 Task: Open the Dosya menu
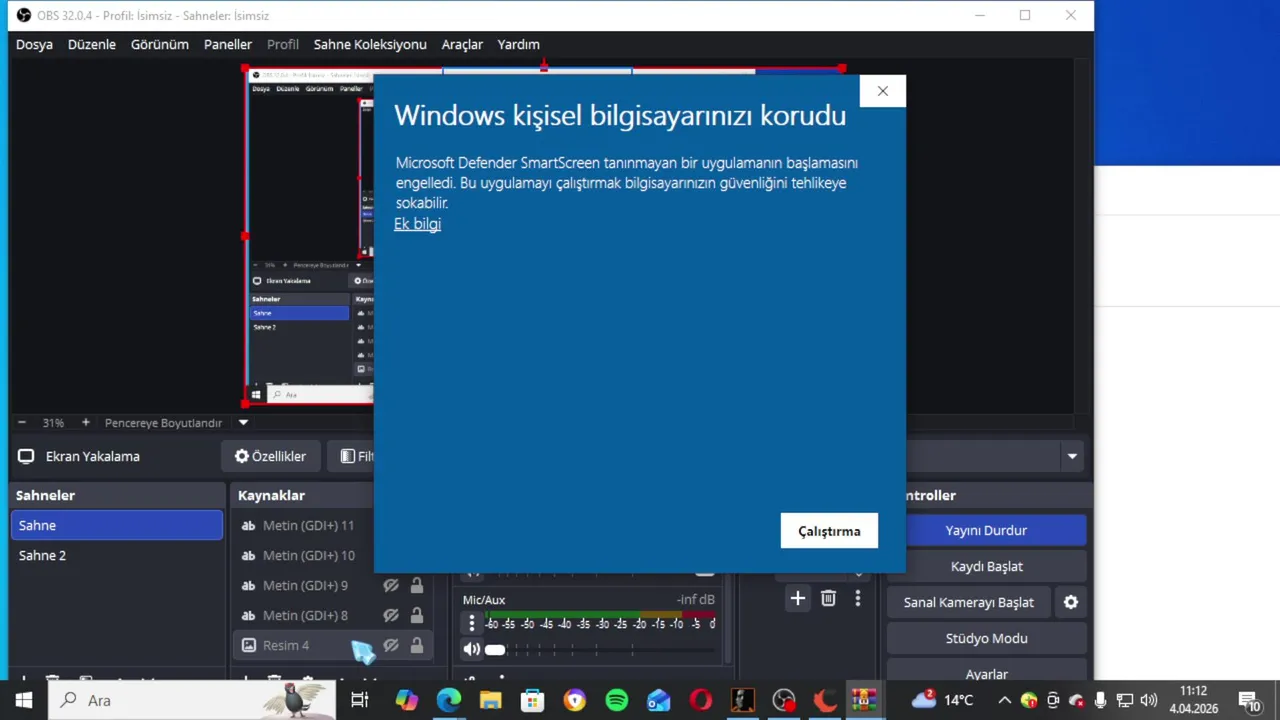(34, 44)
